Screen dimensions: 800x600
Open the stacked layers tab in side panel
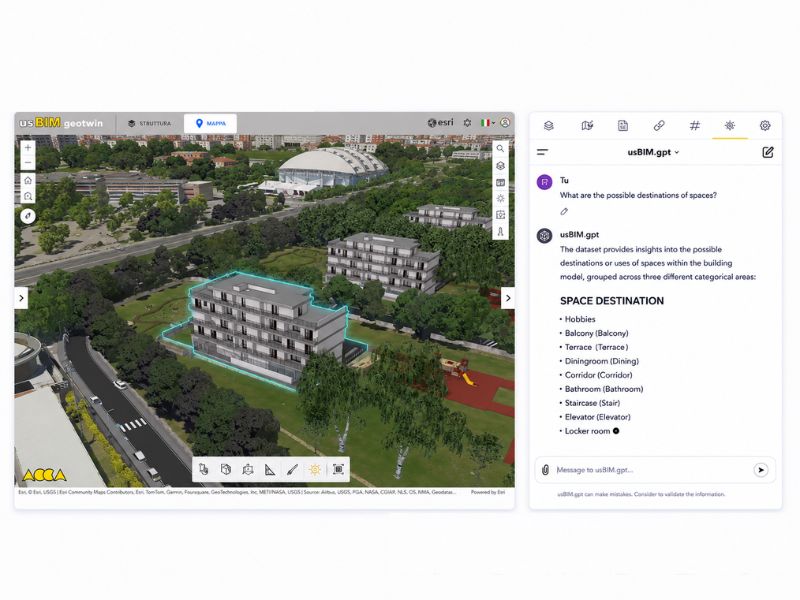coord(548,126)
